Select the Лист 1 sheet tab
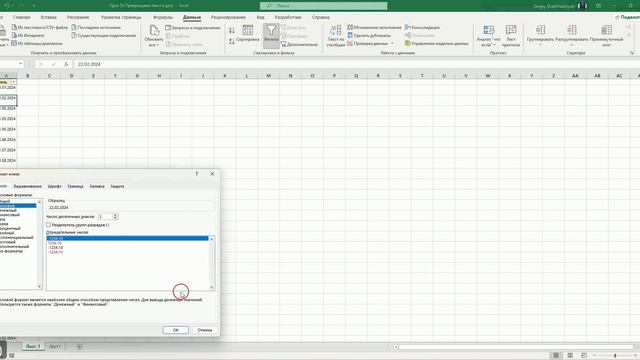Image resolution: width=640 pixels, height=360 pixels. click(x=33, y=347)
